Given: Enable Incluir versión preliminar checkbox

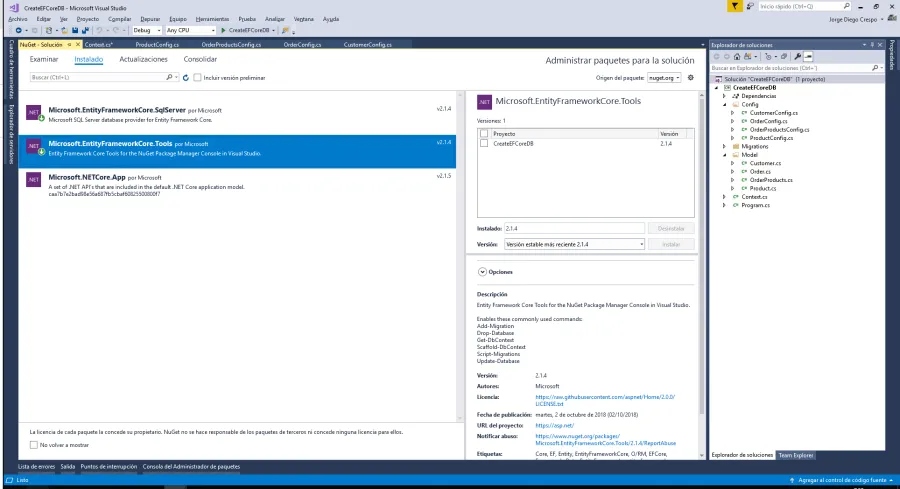Looking at the screenshot, I should point(197,77).
